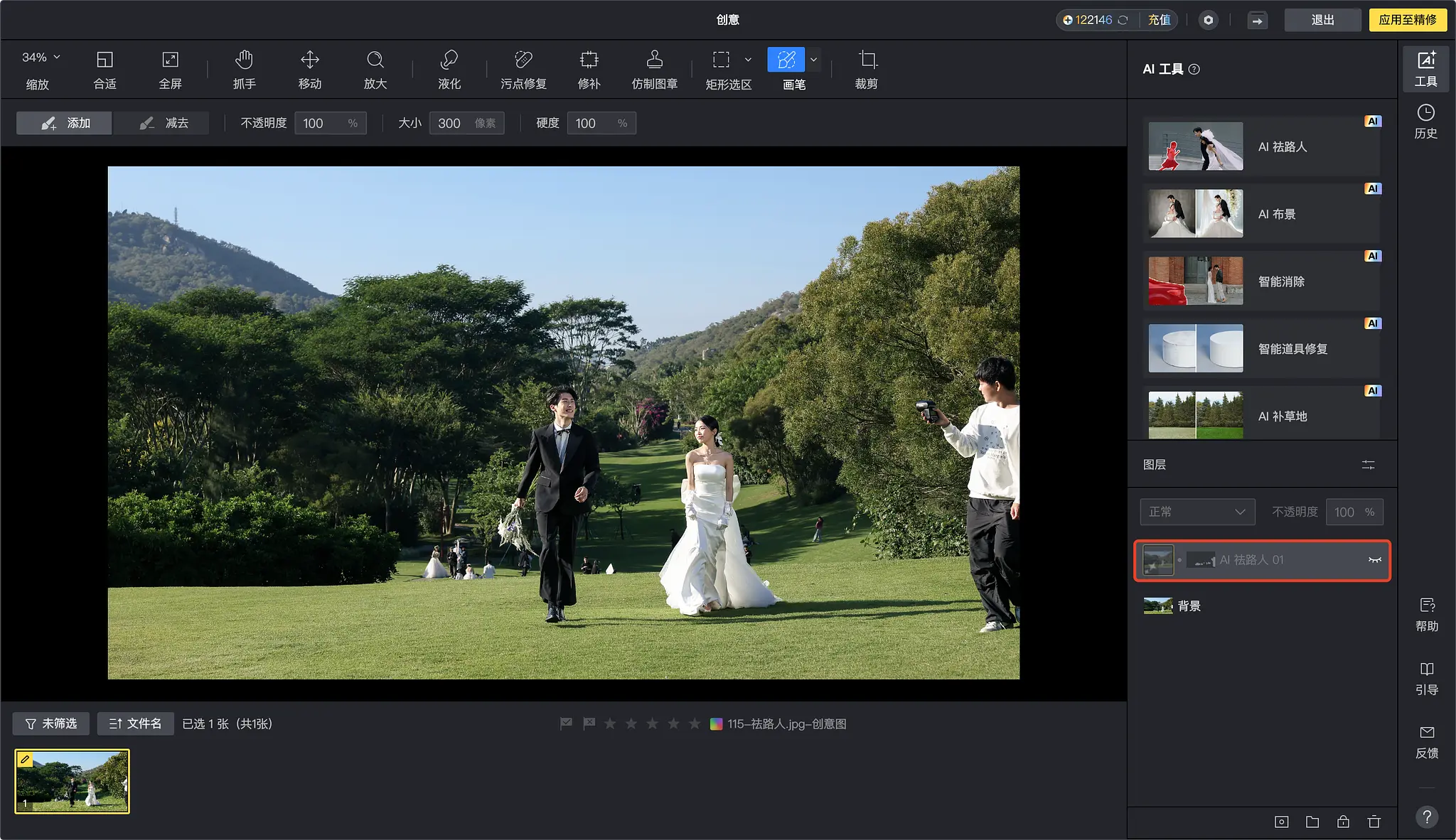Select the 智能道具修复 tool
Image resolution: width=1456 pixels, height=840 pixels.
click(x=1262, y=349)
